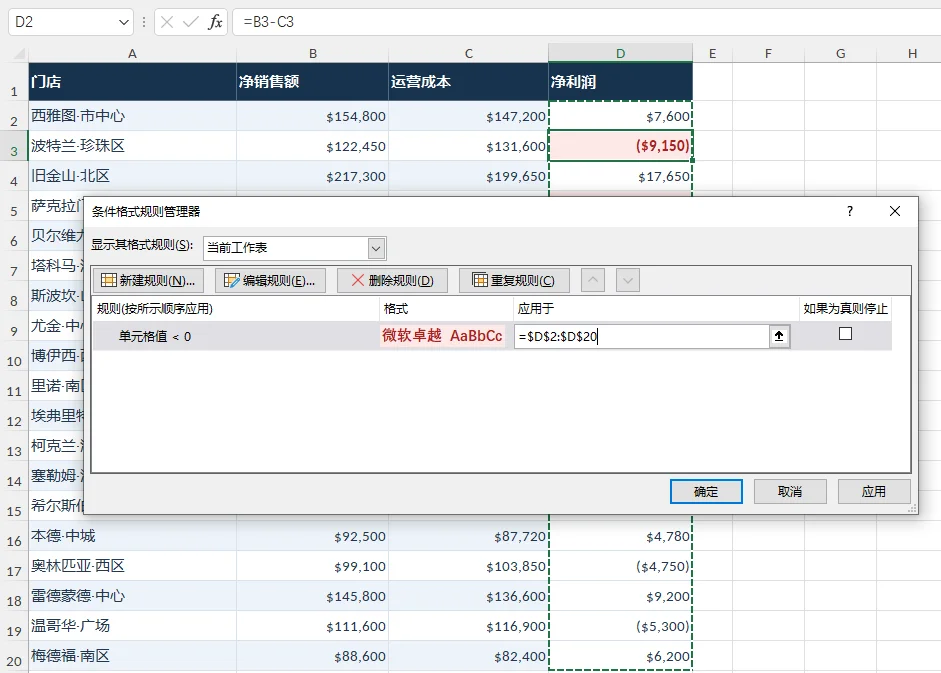941x673 pixels.
Task: Open the dialog help question mark
Action: point(850,211)
